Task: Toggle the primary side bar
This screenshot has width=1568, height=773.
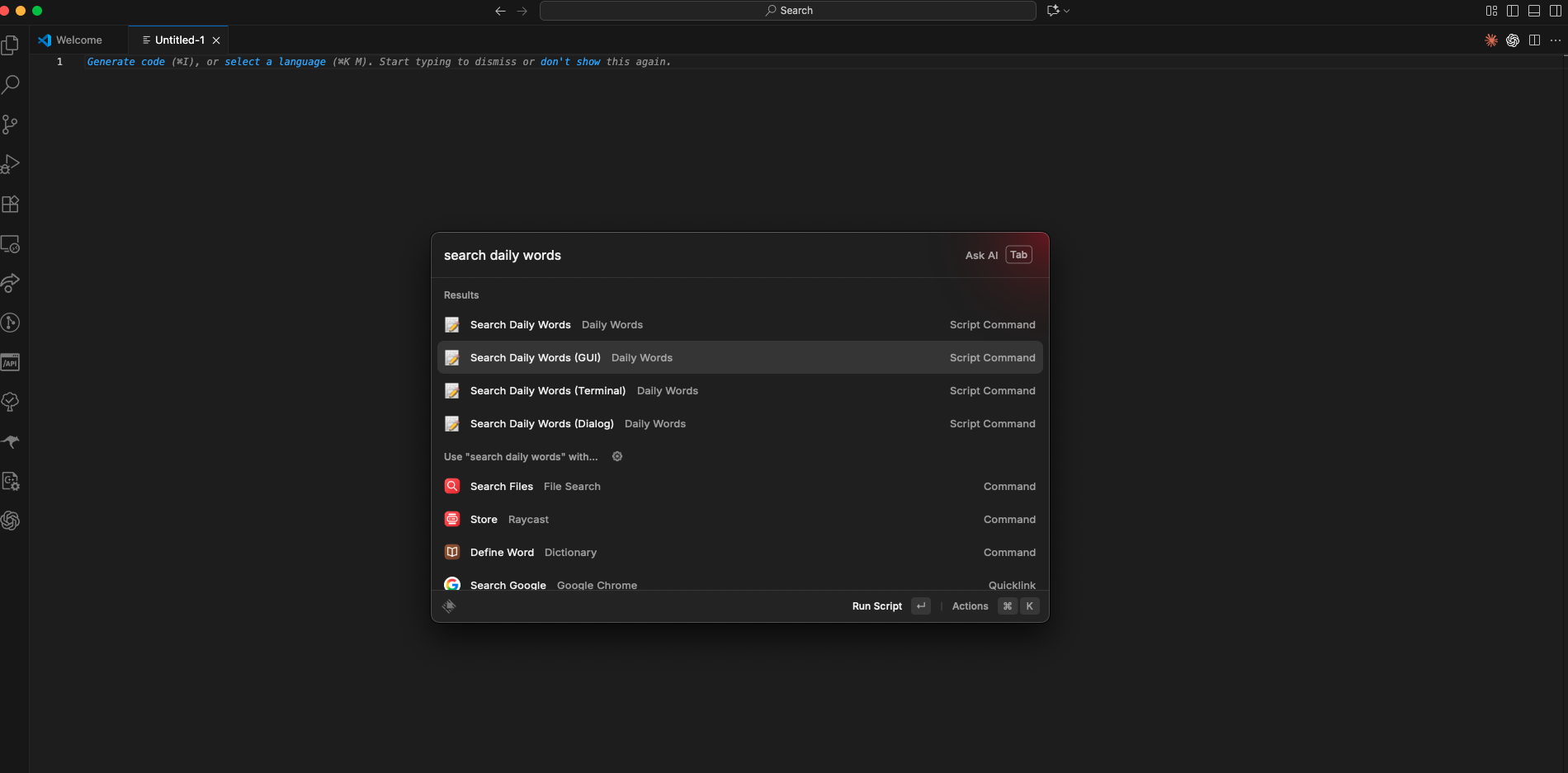Action: click(1513, 11)
